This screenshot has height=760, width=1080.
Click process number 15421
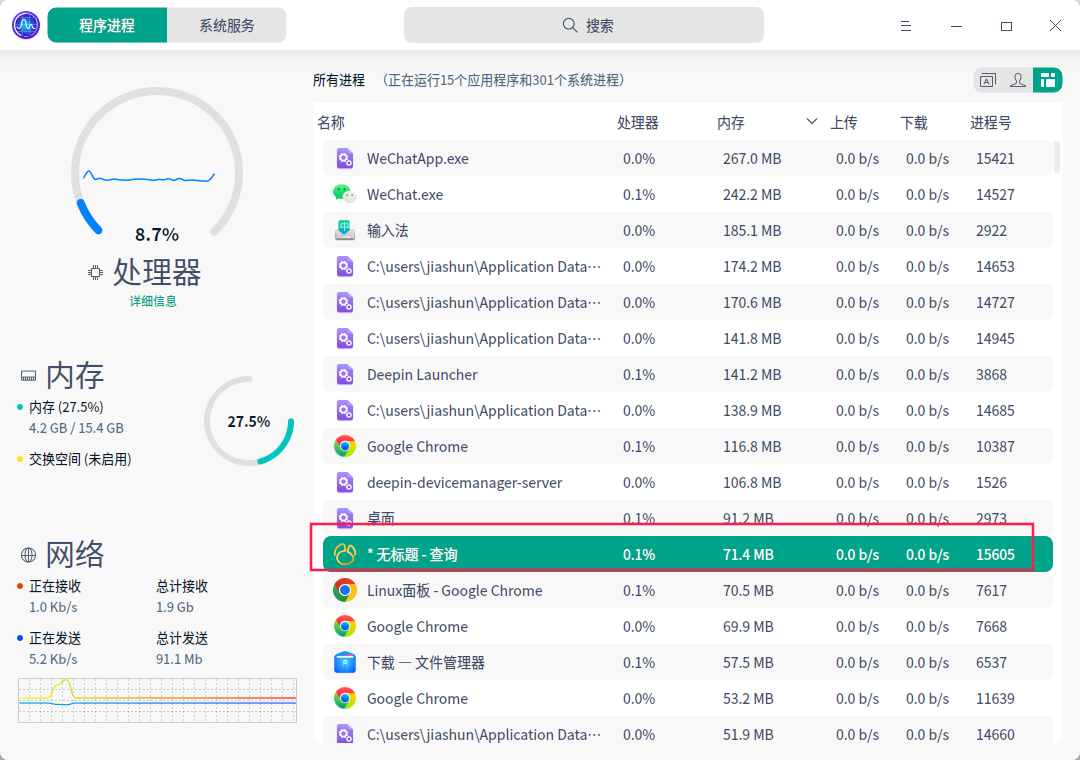(x=995, y=158)
